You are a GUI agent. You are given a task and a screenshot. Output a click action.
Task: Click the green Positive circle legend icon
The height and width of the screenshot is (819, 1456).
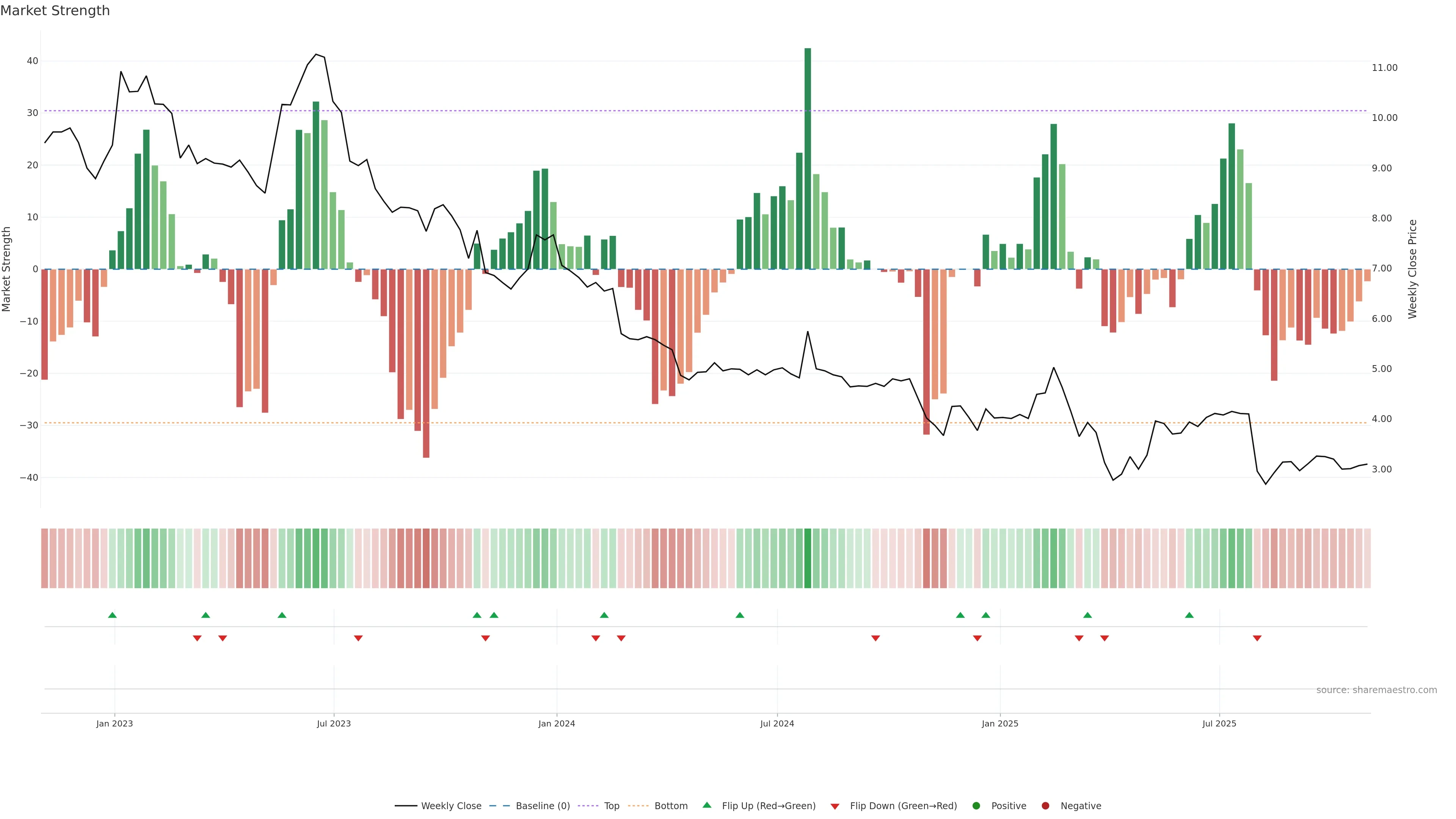(976, 806)
